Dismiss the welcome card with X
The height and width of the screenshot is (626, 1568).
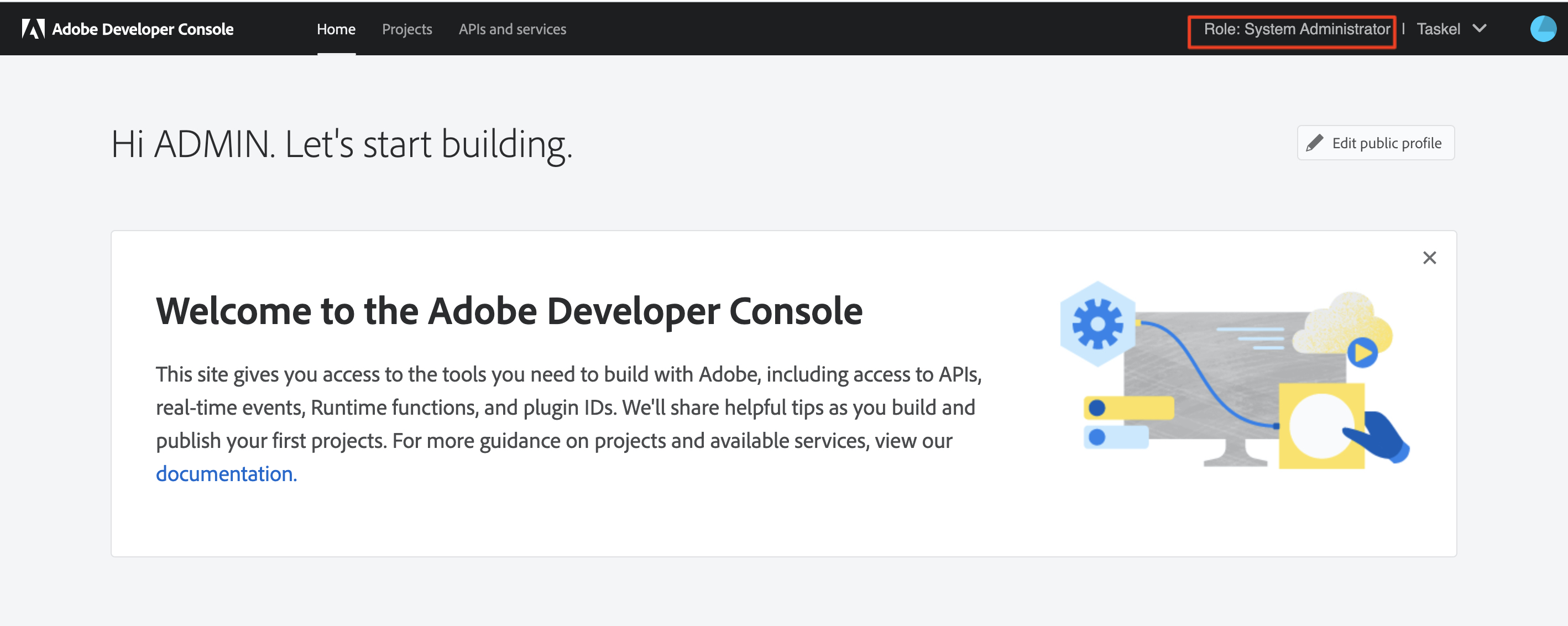pyautogui.click(x=1429, y=258)
